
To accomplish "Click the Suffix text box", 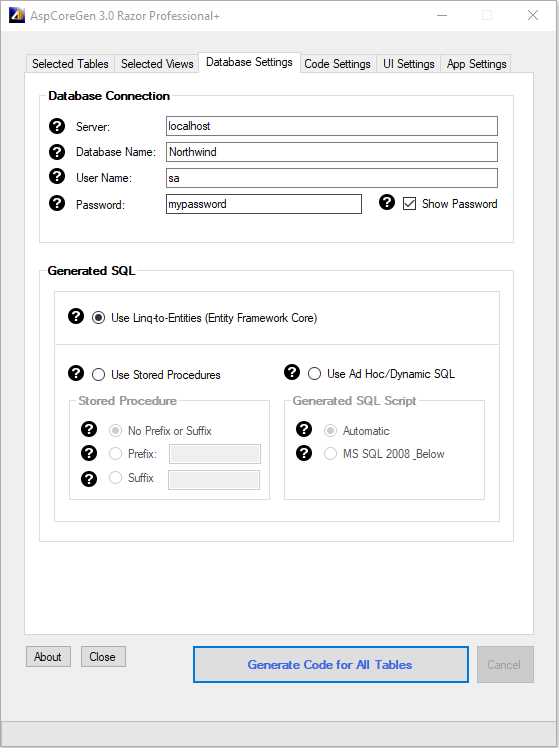I will pyautogui.click(x=214, y=480).
